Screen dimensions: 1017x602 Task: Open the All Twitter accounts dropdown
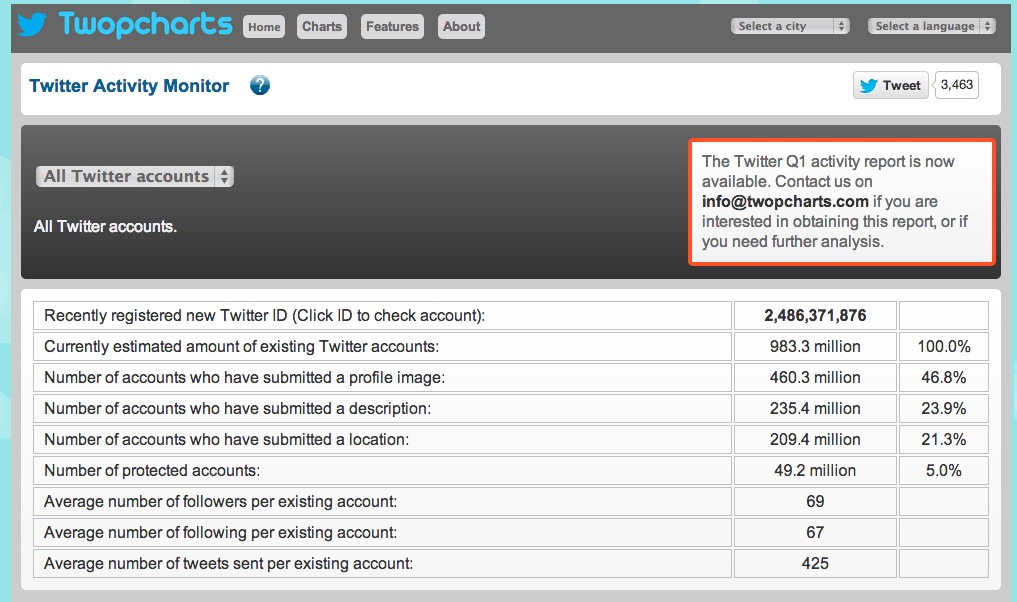pos(135,177)
